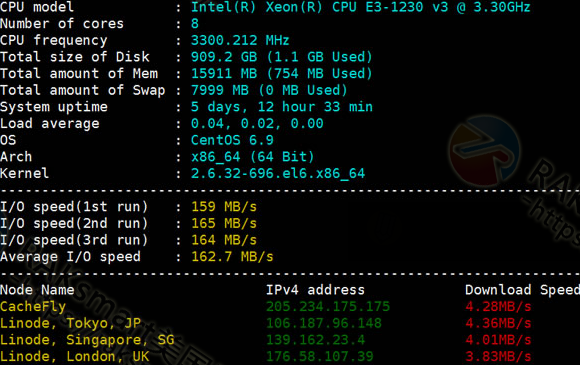The image size is (580, 365).
Task: Click the 'Load average' label
Action: tap(50, 124)
